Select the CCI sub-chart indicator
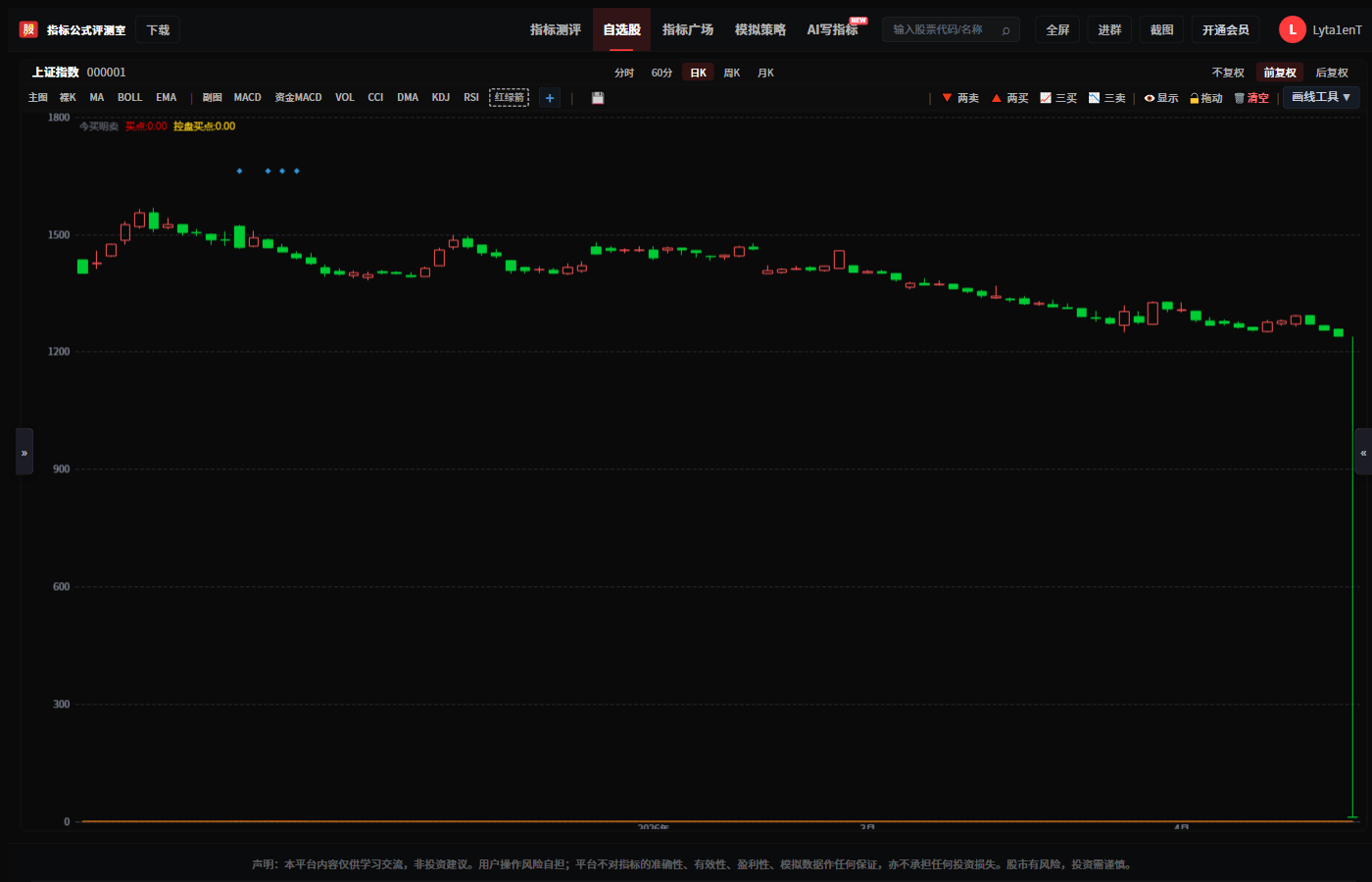Screen dimensions: 1372x882 coord(375,98)
